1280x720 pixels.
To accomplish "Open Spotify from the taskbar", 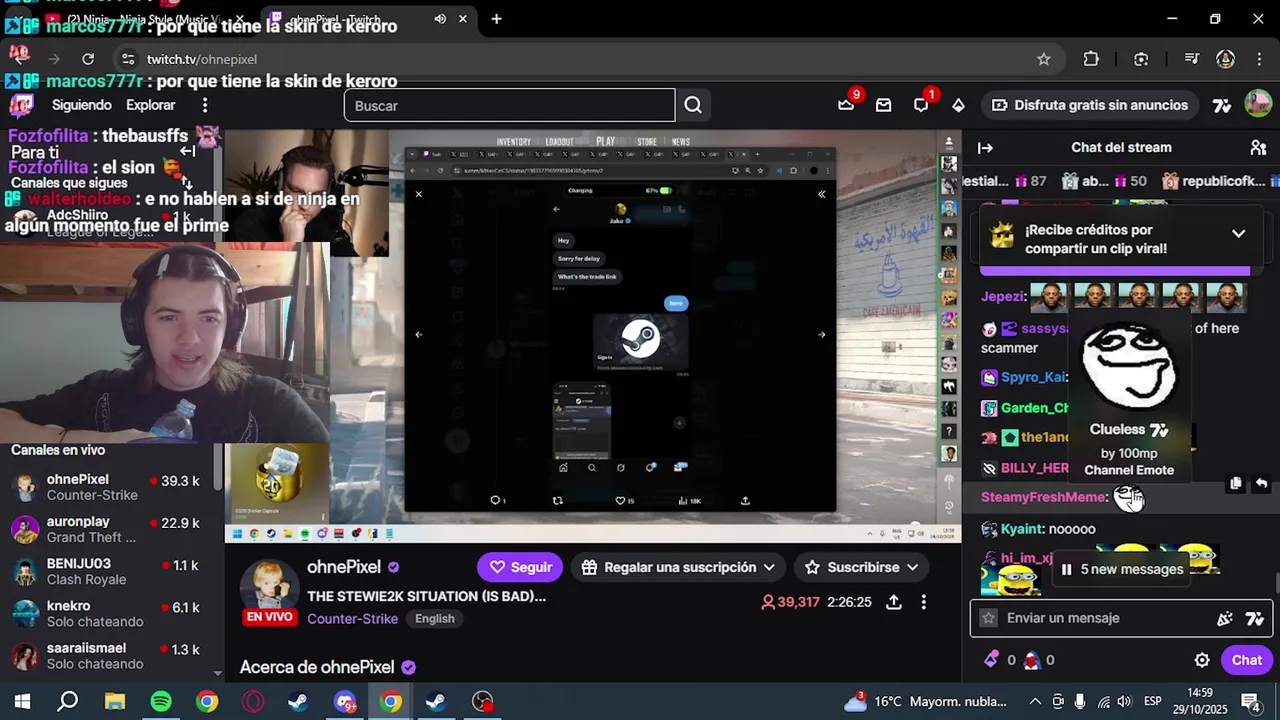I will click(x=161, y=701).
